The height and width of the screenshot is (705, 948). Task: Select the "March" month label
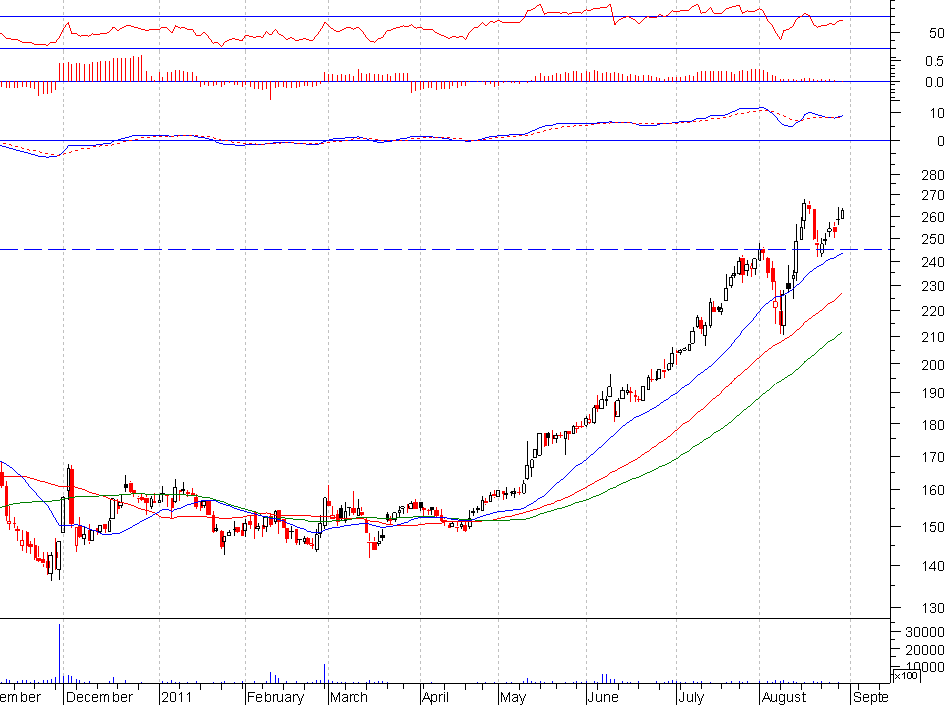coord(349,697)
